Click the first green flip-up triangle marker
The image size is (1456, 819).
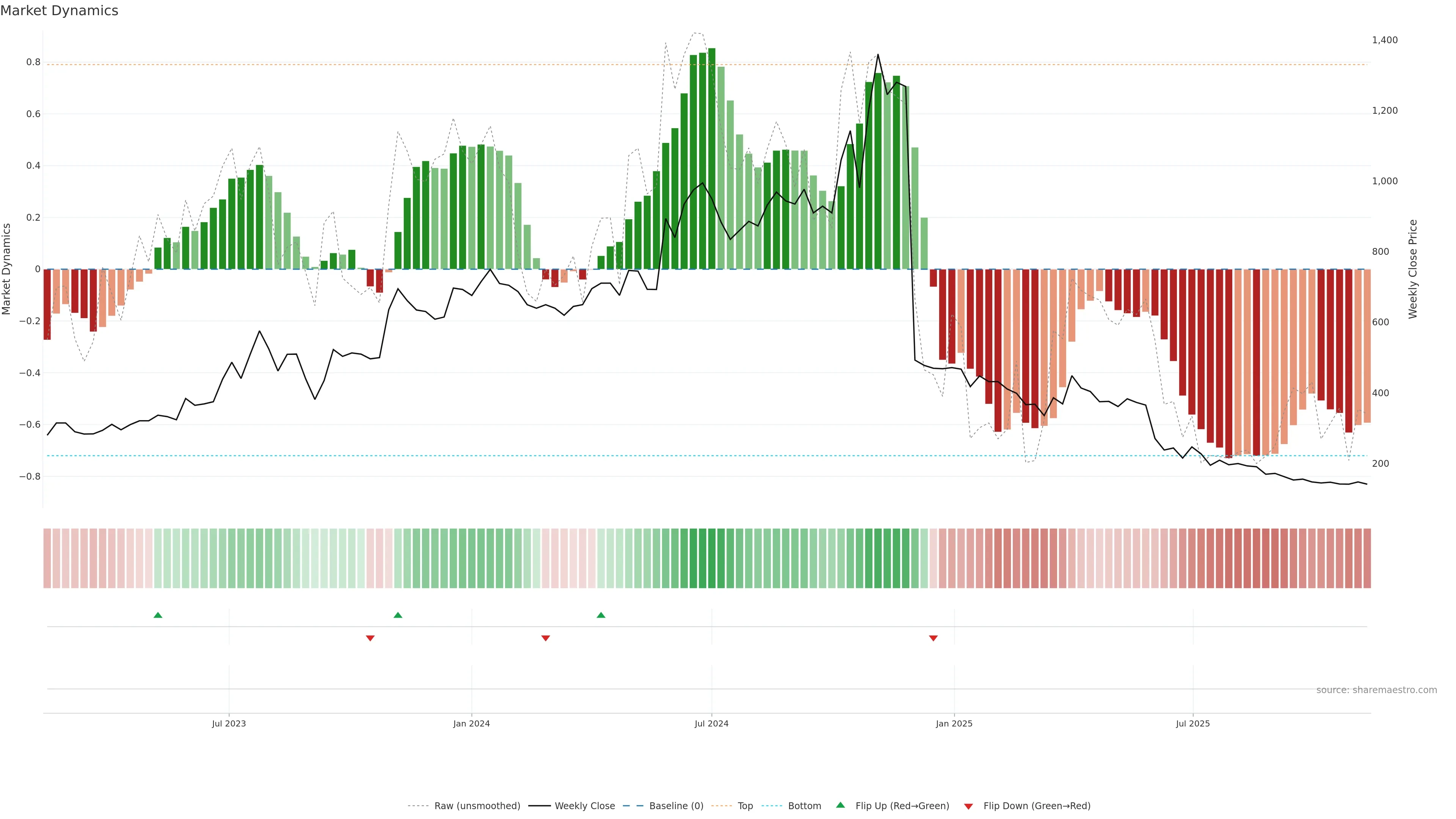click(158, 615)
